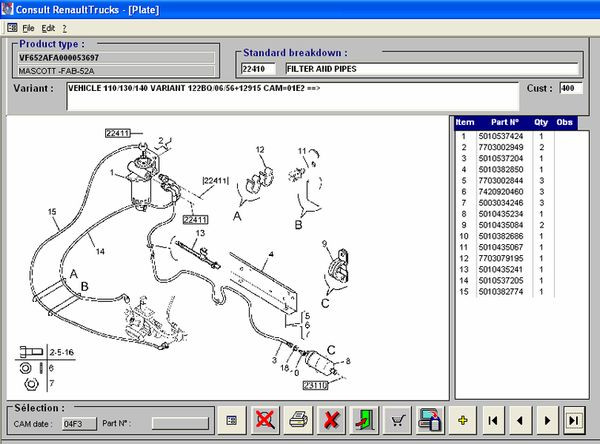Click the shopping cart icon
Viewport: 600px width, 444px height.
(x=397, y=420)
